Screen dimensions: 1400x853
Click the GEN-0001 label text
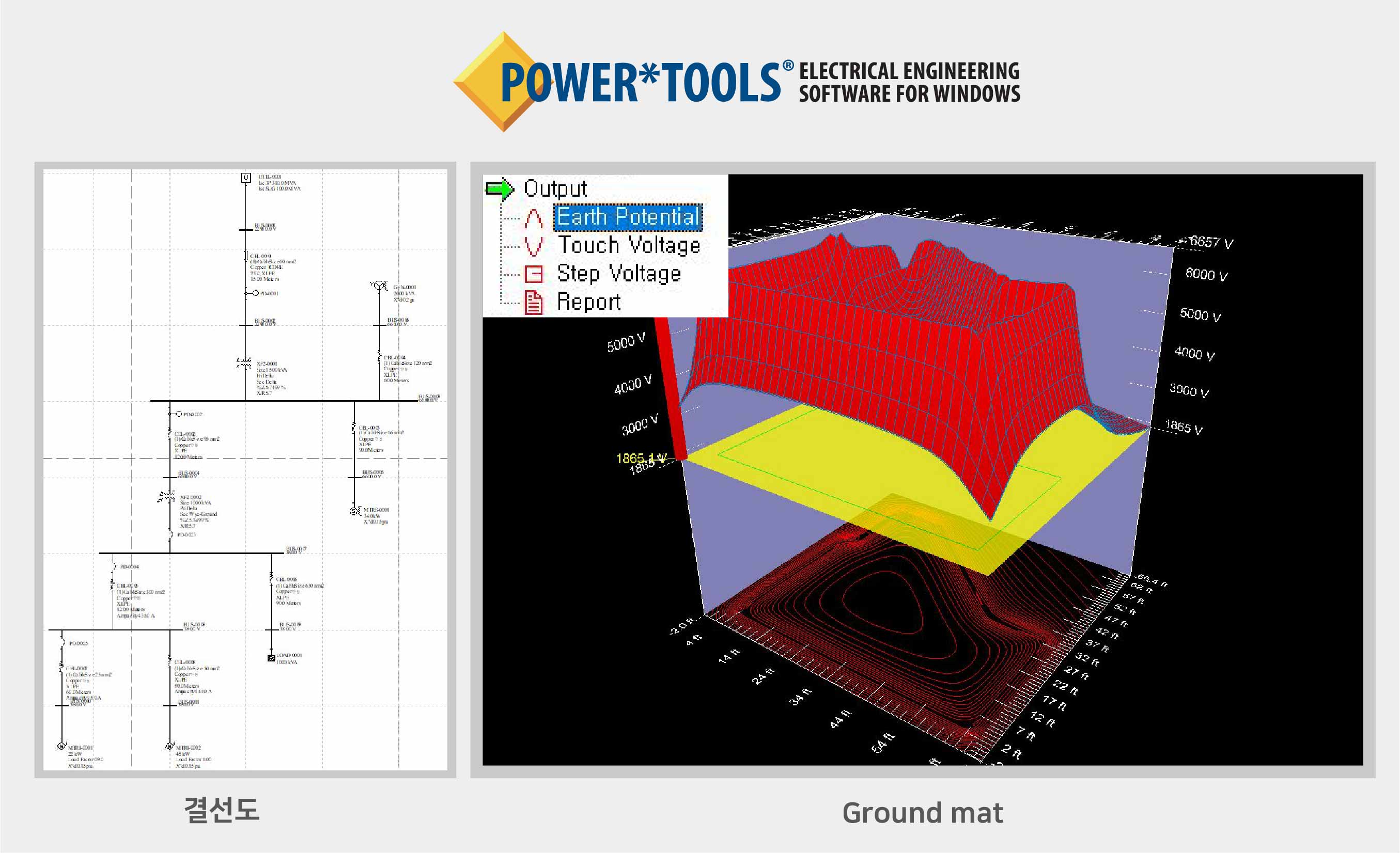click(x=405, y=288)
